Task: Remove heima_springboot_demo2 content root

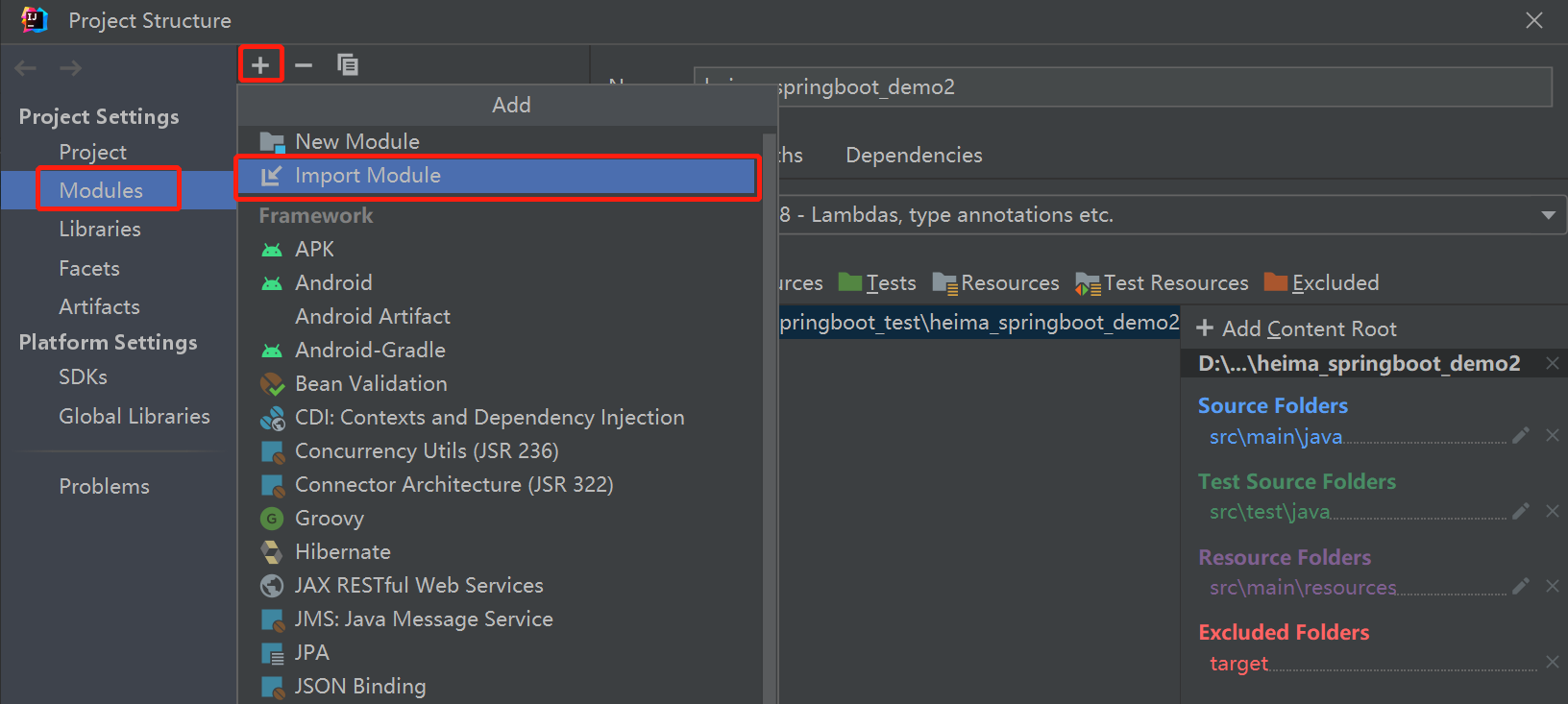Action: (1552, 363)
